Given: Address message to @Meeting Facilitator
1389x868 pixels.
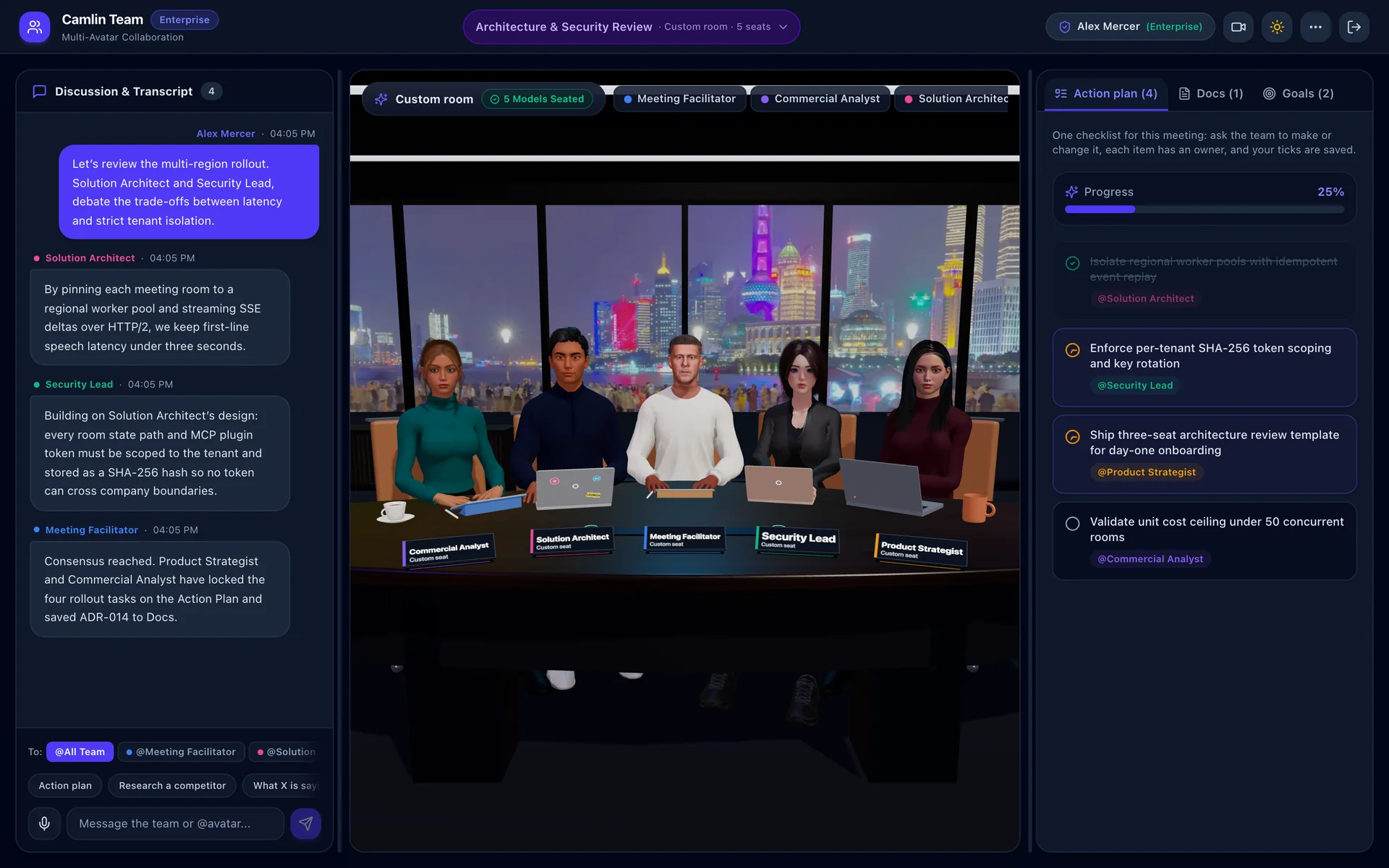Looking at the screenshot, I should tap(181, 752).
